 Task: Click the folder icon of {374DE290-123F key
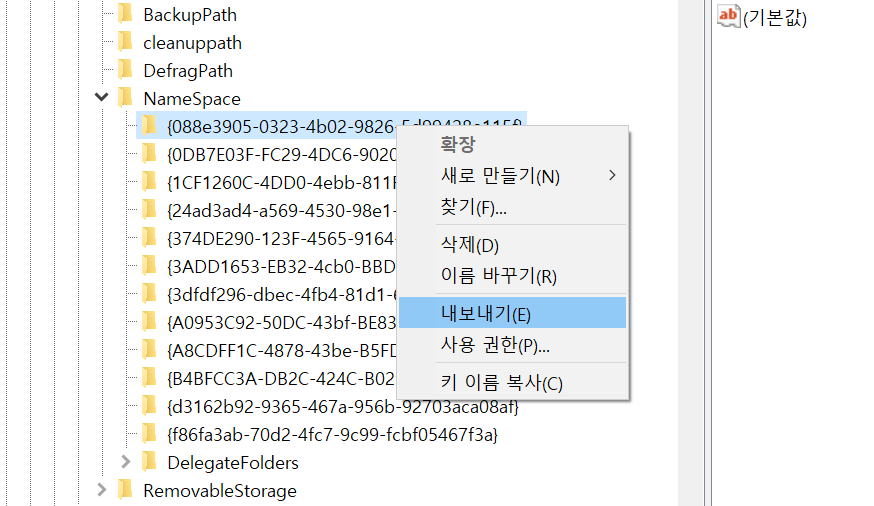149,237
